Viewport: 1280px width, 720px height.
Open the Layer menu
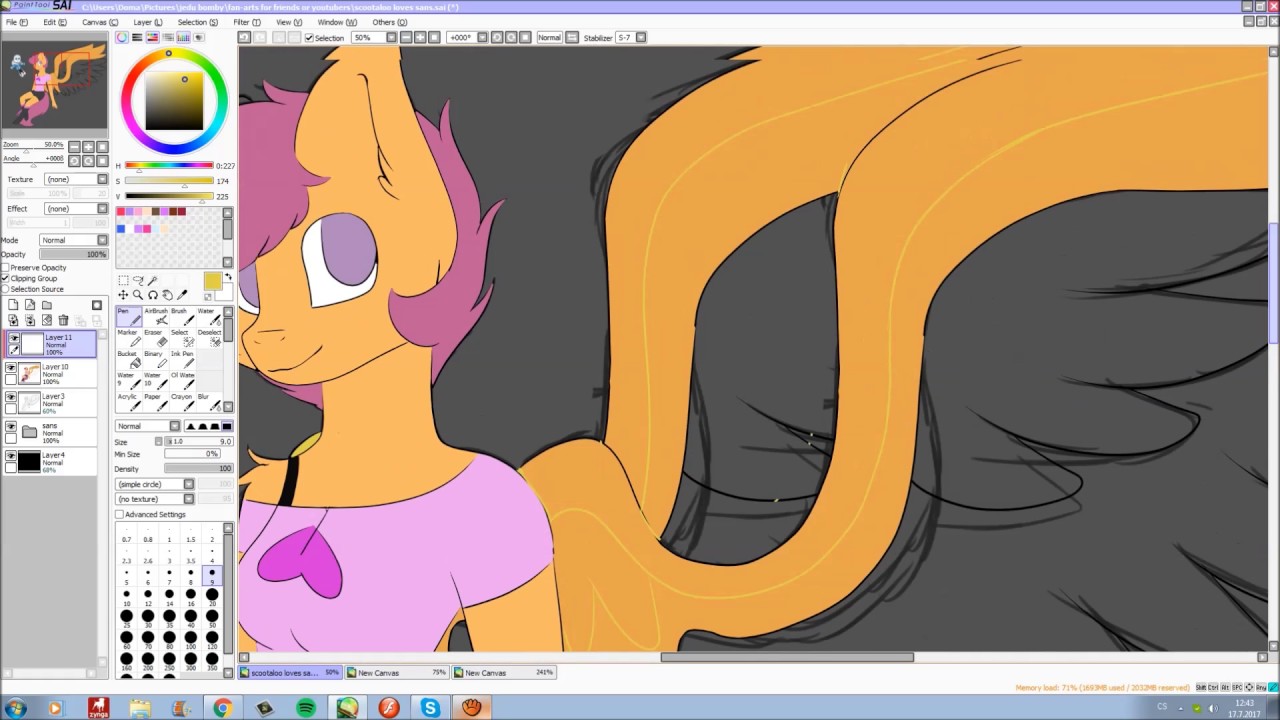click(x=147, y=22)
